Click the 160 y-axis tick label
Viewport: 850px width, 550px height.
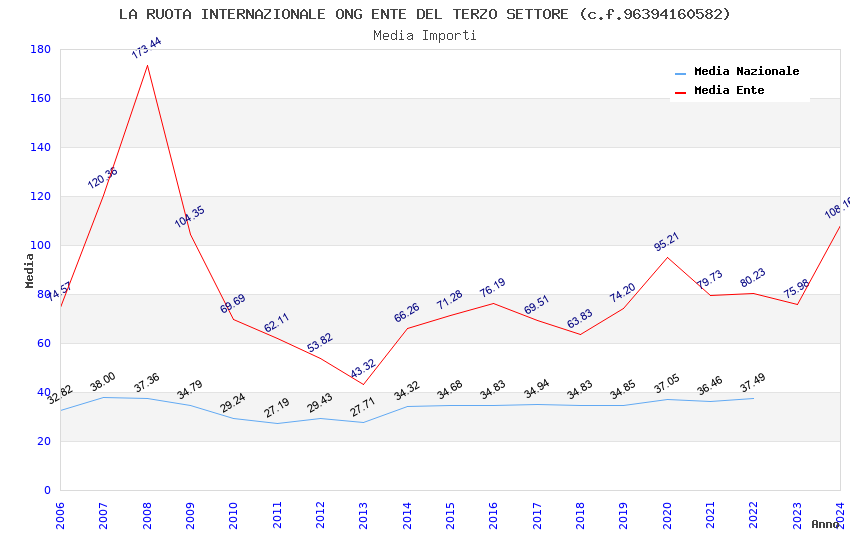pyautogui.click(x=41, y=99)
